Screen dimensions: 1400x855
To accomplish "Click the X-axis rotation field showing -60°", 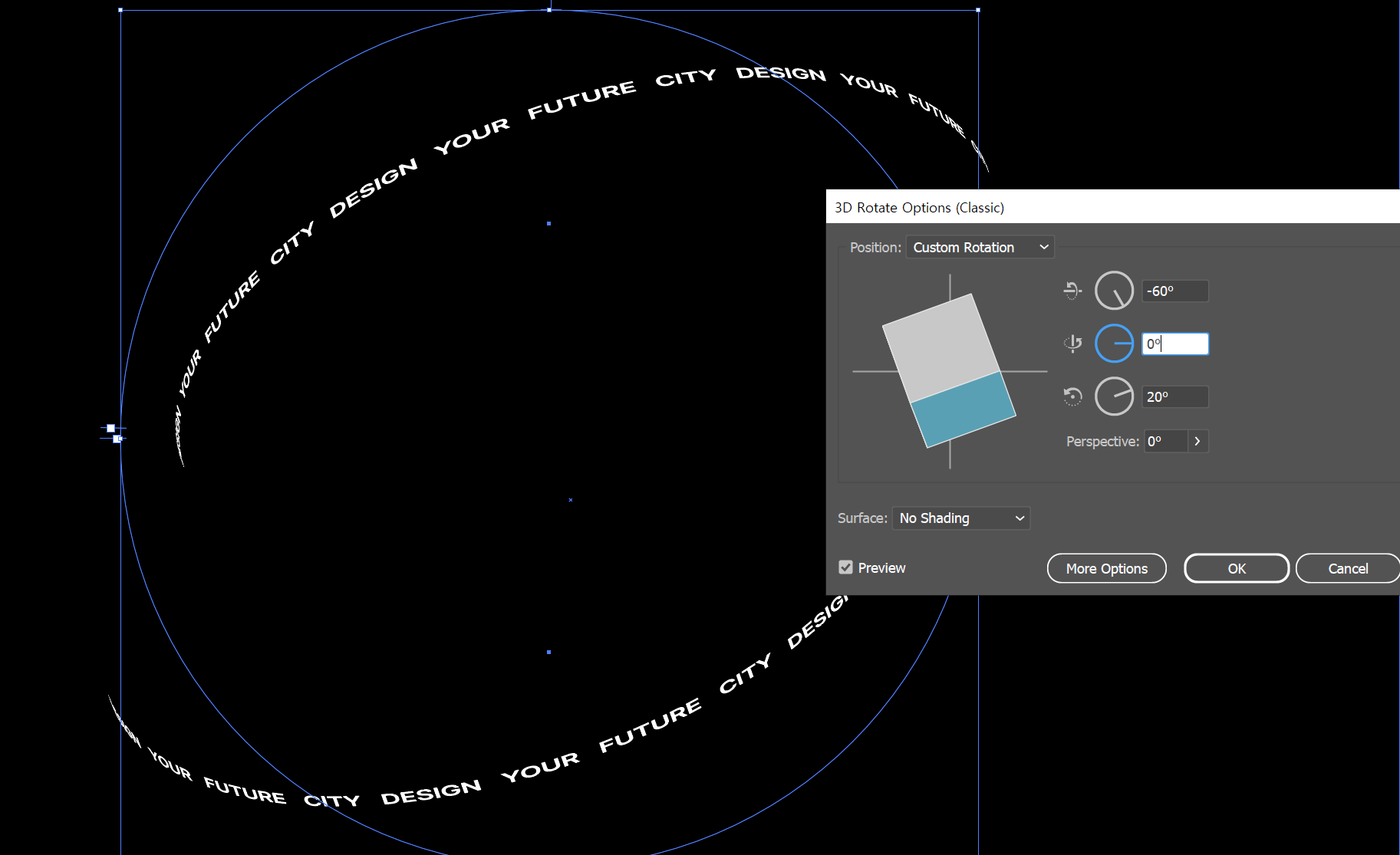I will coord(1175,291).
